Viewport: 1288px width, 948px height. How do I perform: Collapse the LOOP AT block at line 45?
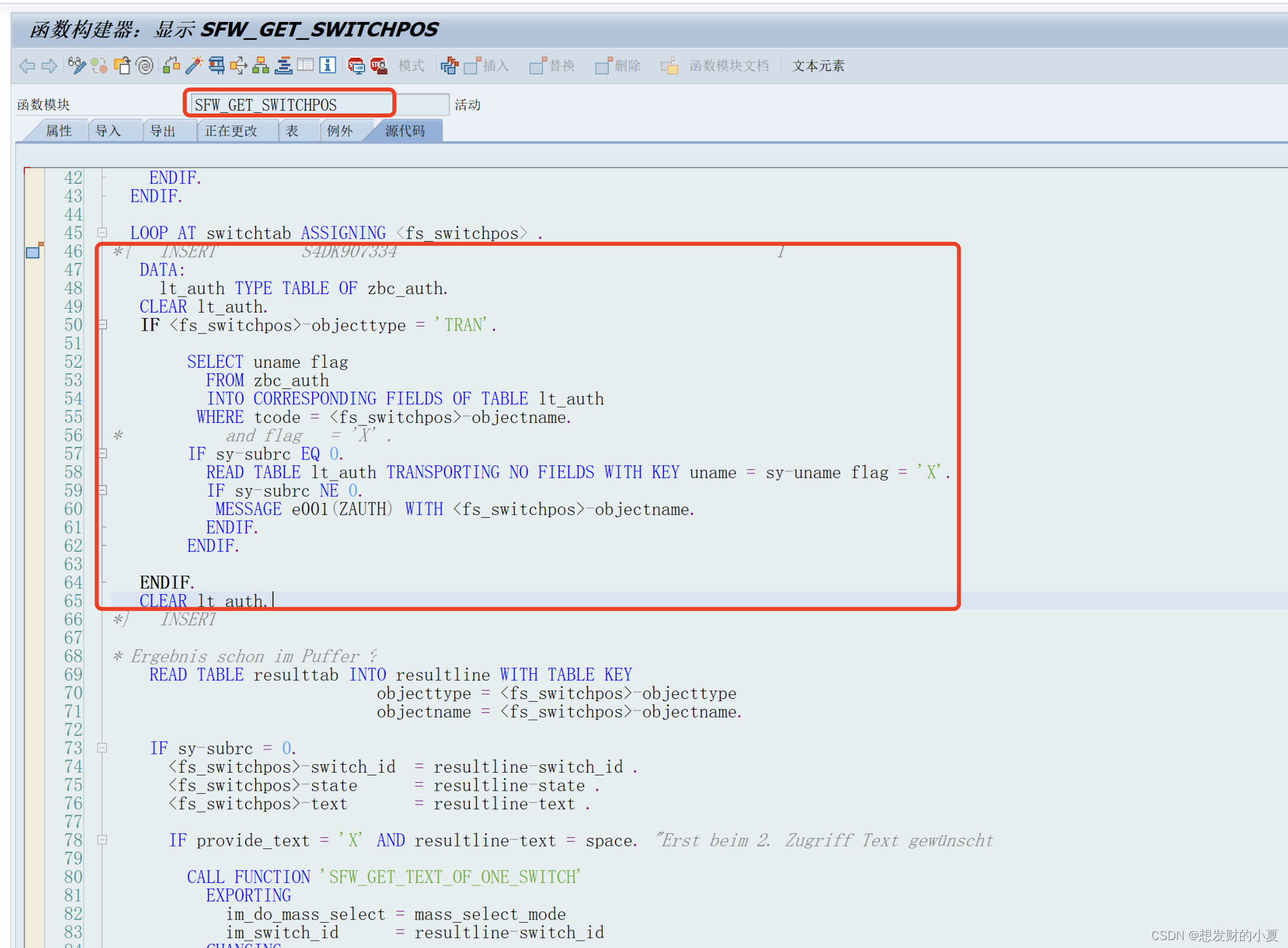(102, 233)
